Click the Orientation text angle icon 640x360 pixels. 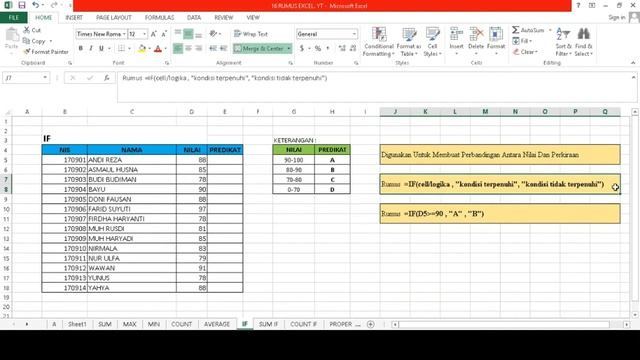(213, 34)
